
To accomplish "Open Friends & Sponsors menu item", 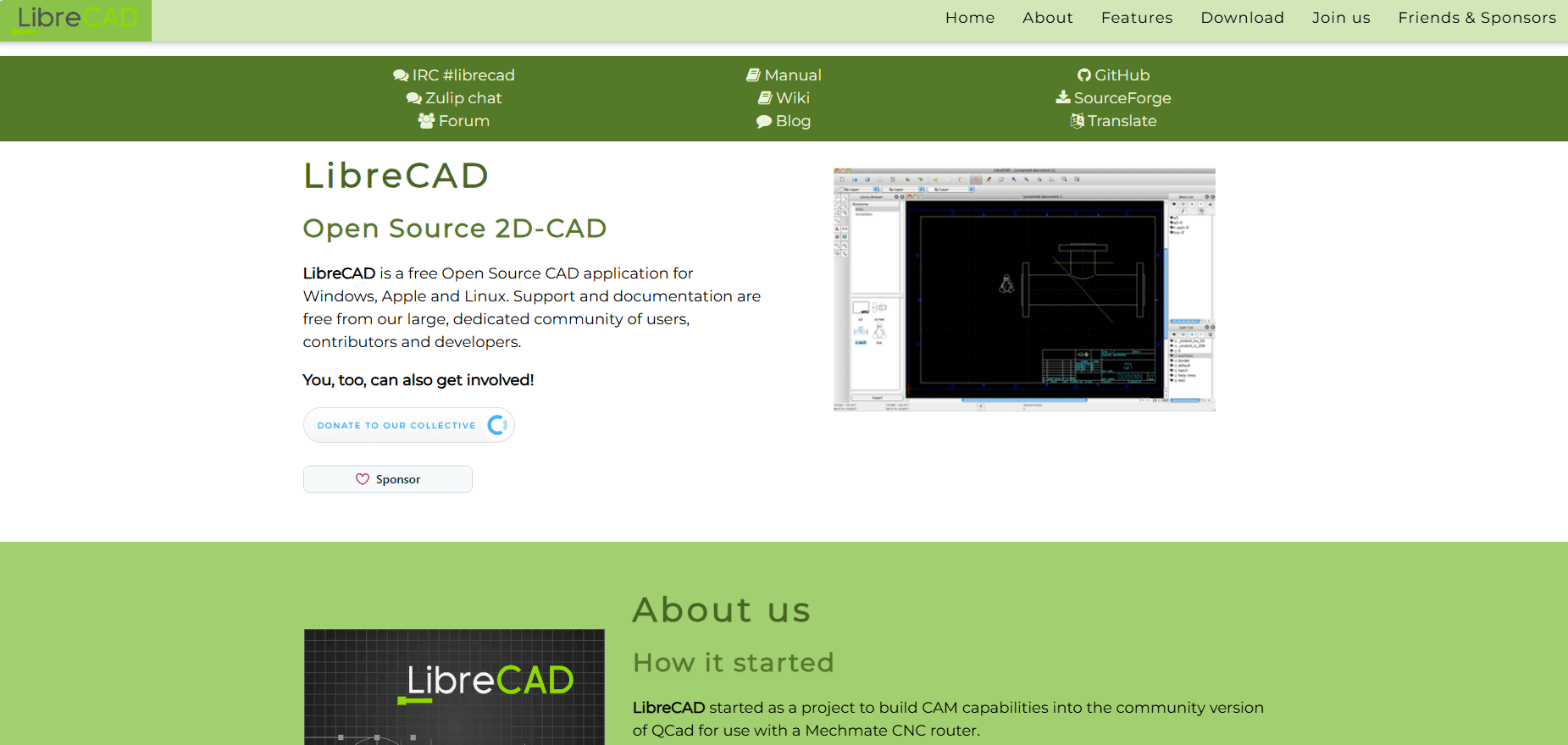I will tap(1477, 18).
